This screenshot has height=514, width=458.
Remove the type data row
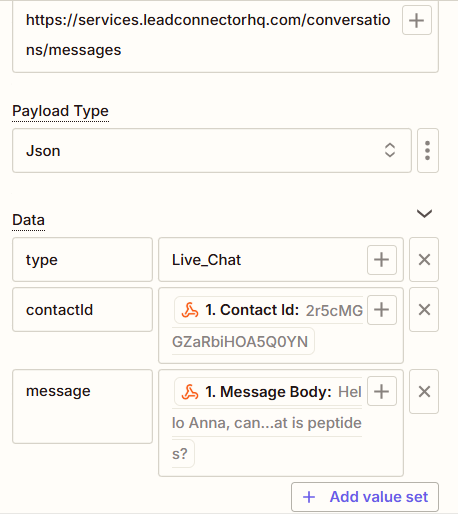coord(424,260)
